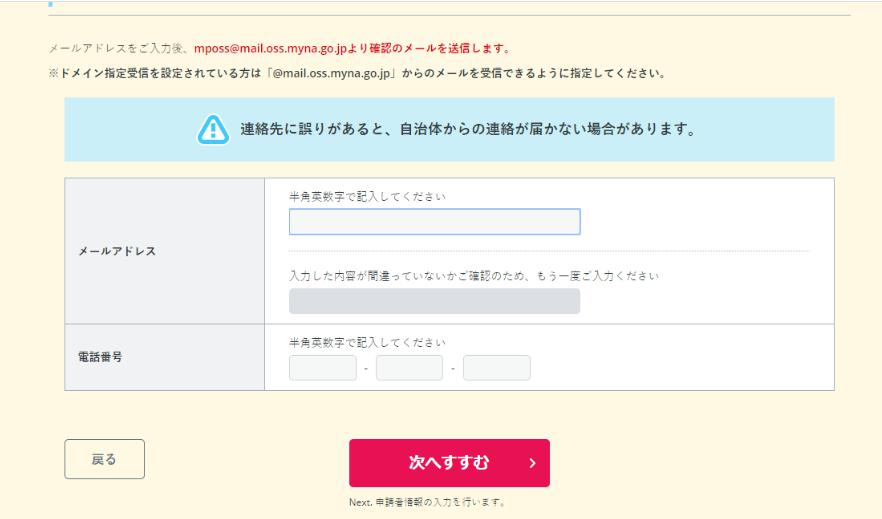Click the first dash between phone boxes

click(x=366, y=369)
